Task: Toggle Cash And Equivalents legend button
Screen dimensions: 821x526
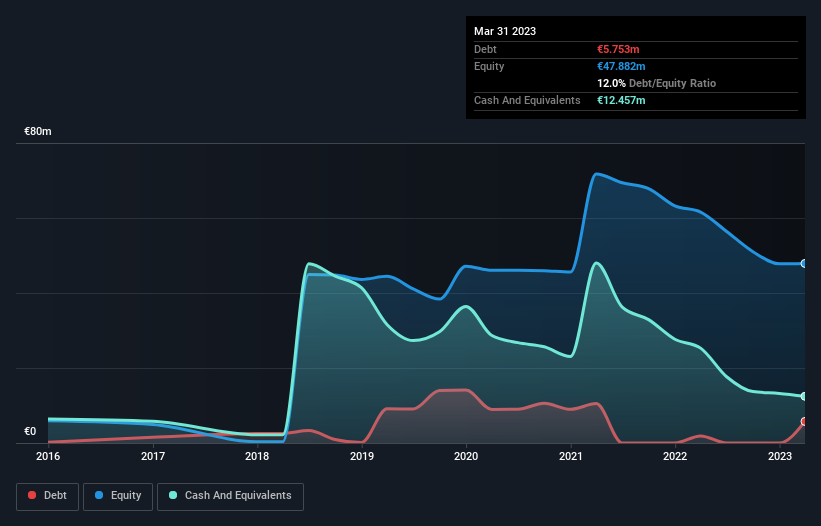Action: (230, 496)
